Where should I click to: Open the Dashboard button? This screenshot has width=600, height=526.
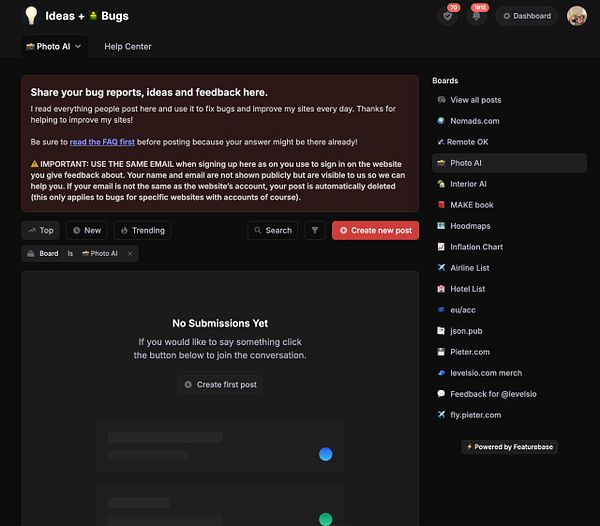tap(527, 16)
